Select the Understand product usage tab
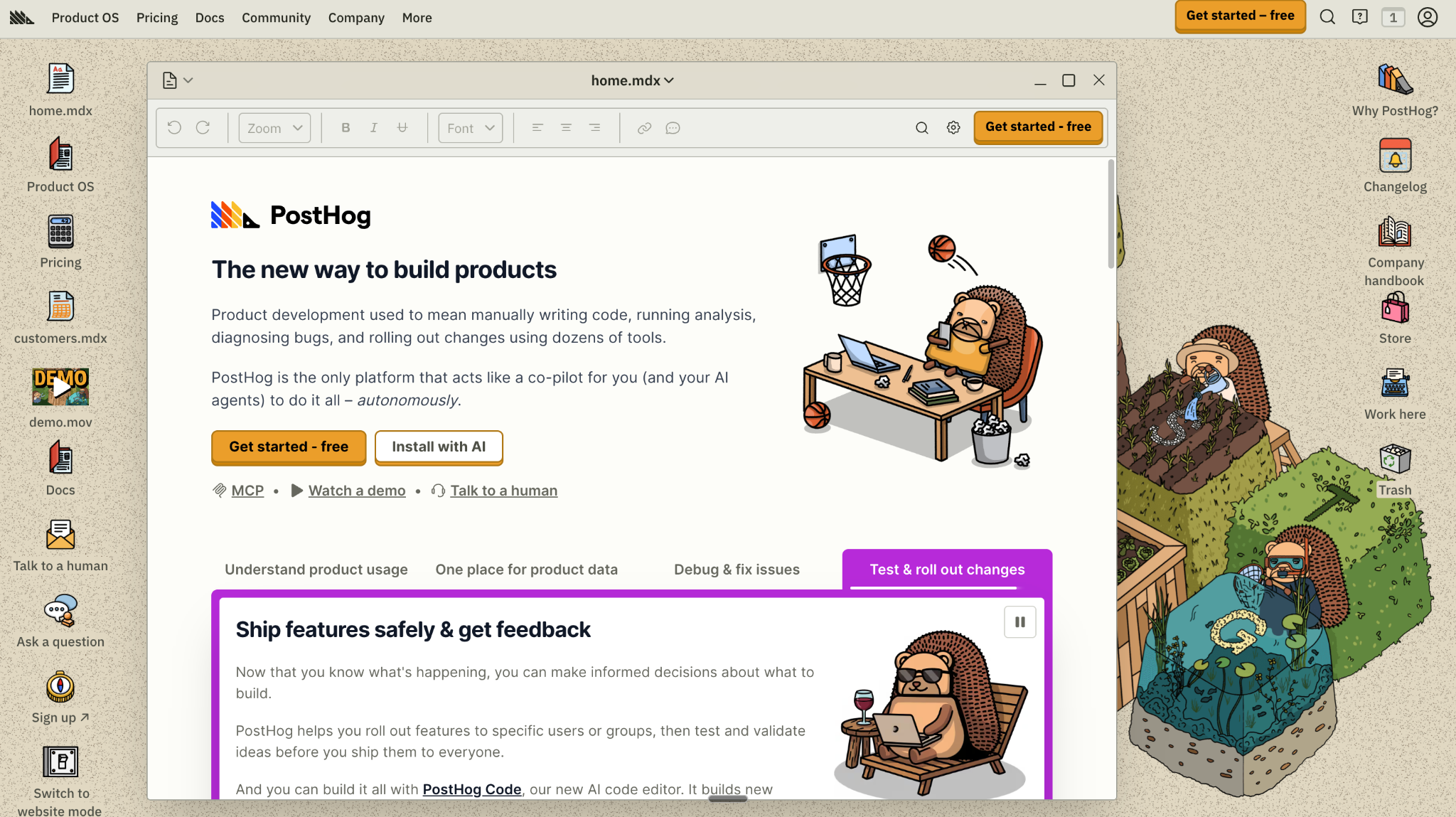The image size is (1456, 817). (316, 570)
